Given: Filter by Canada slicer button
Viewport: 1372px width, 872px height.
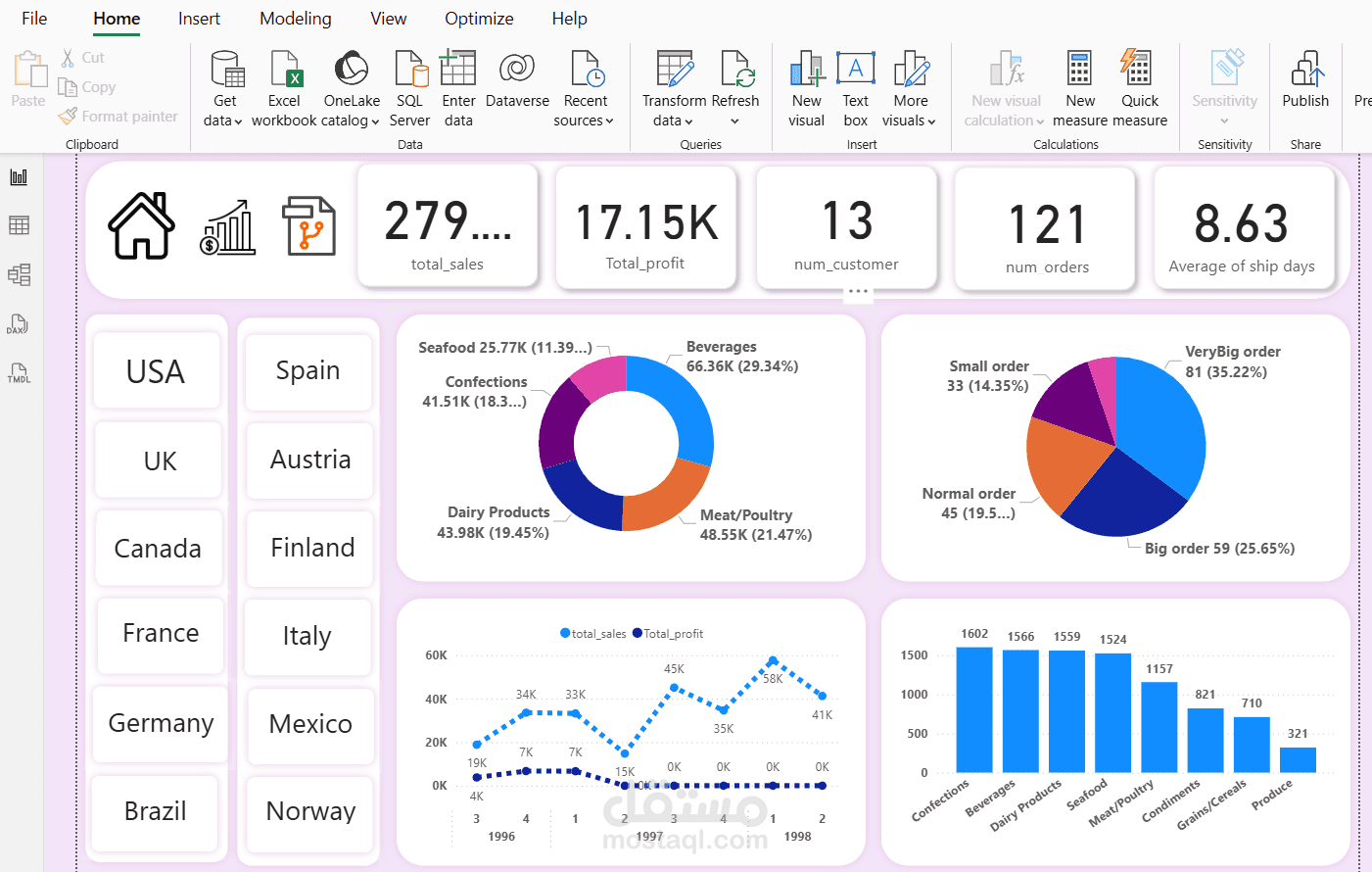Looking at the screenshot, I should (x=160, y=548).
